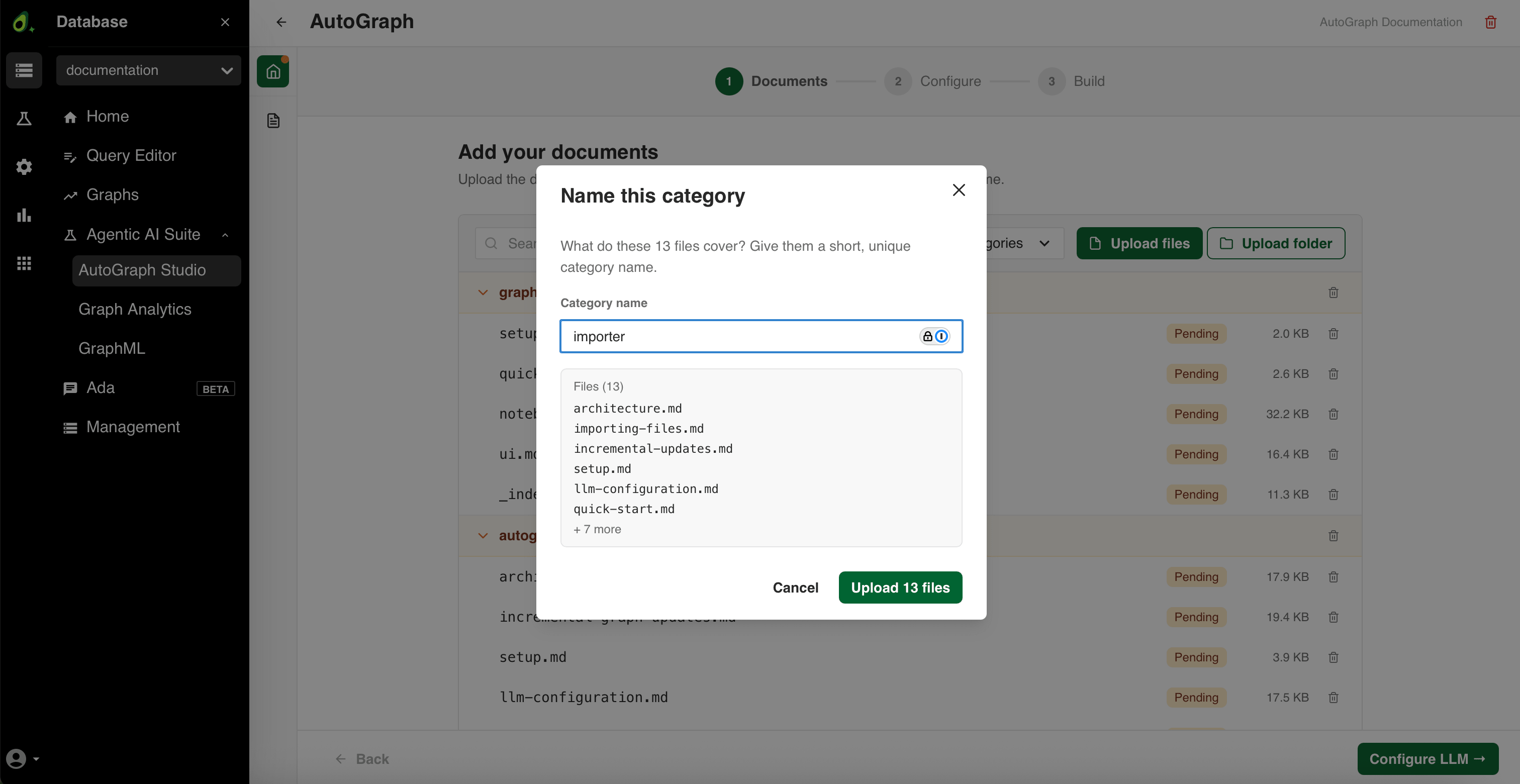The image size is (1520, 784).
Task: Open Graph Analytics in sidebar
Action: [x=135, y=309]
